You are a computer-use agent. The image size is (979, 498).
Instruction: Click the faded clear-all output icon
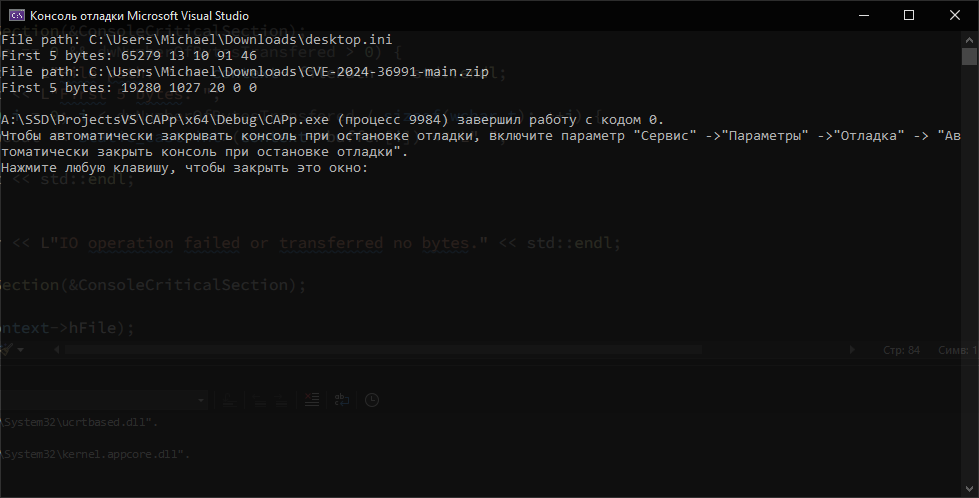click(x=312, y=399)
